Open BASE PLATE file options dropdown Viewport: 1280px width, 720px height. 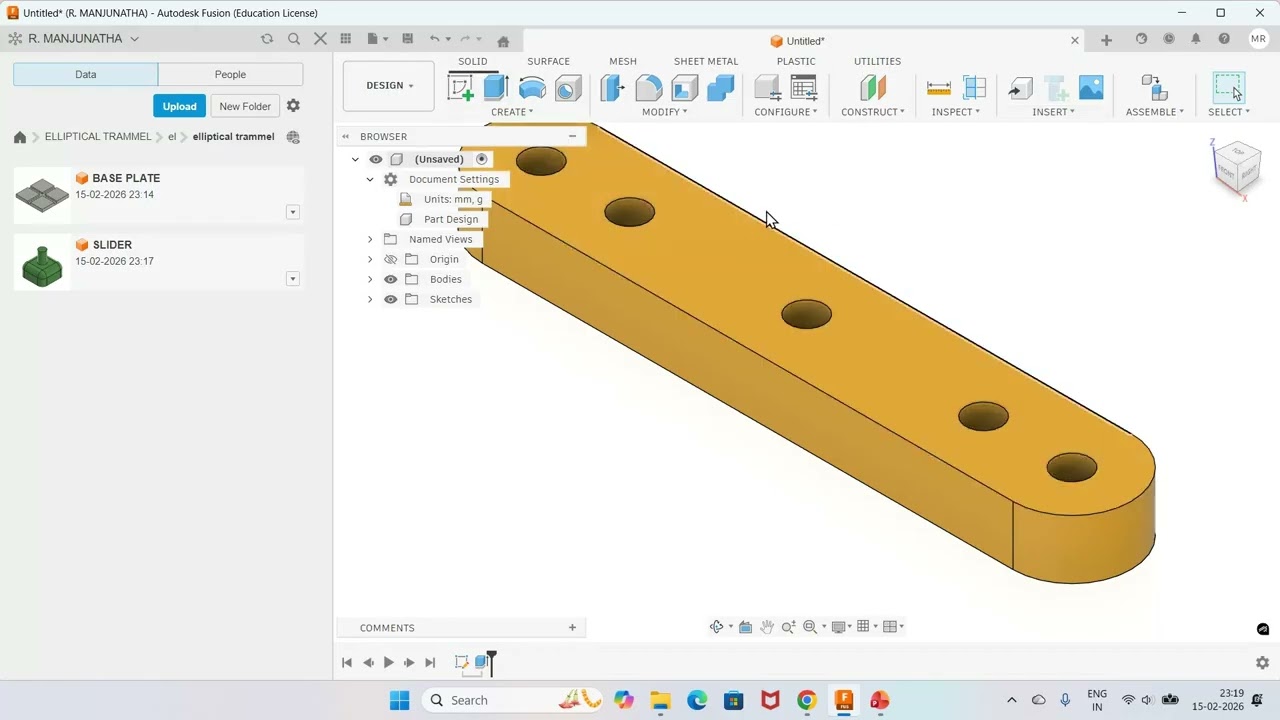pyautogui.click(x=293, y=212)
